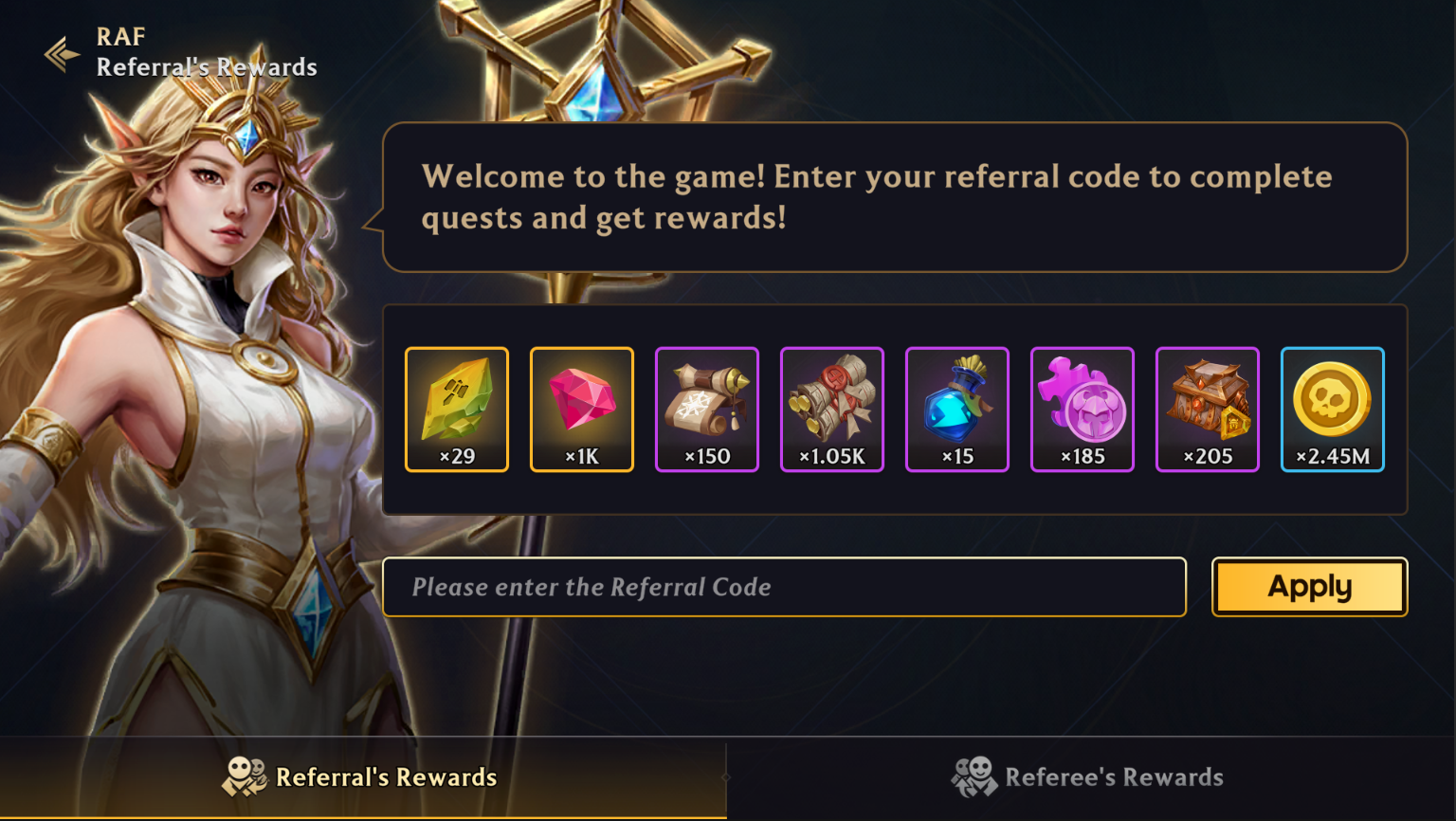Select the yellow crystal reward x29
Screen dimensions: 1456x821
pyautogui.click(x=457, y=410)
